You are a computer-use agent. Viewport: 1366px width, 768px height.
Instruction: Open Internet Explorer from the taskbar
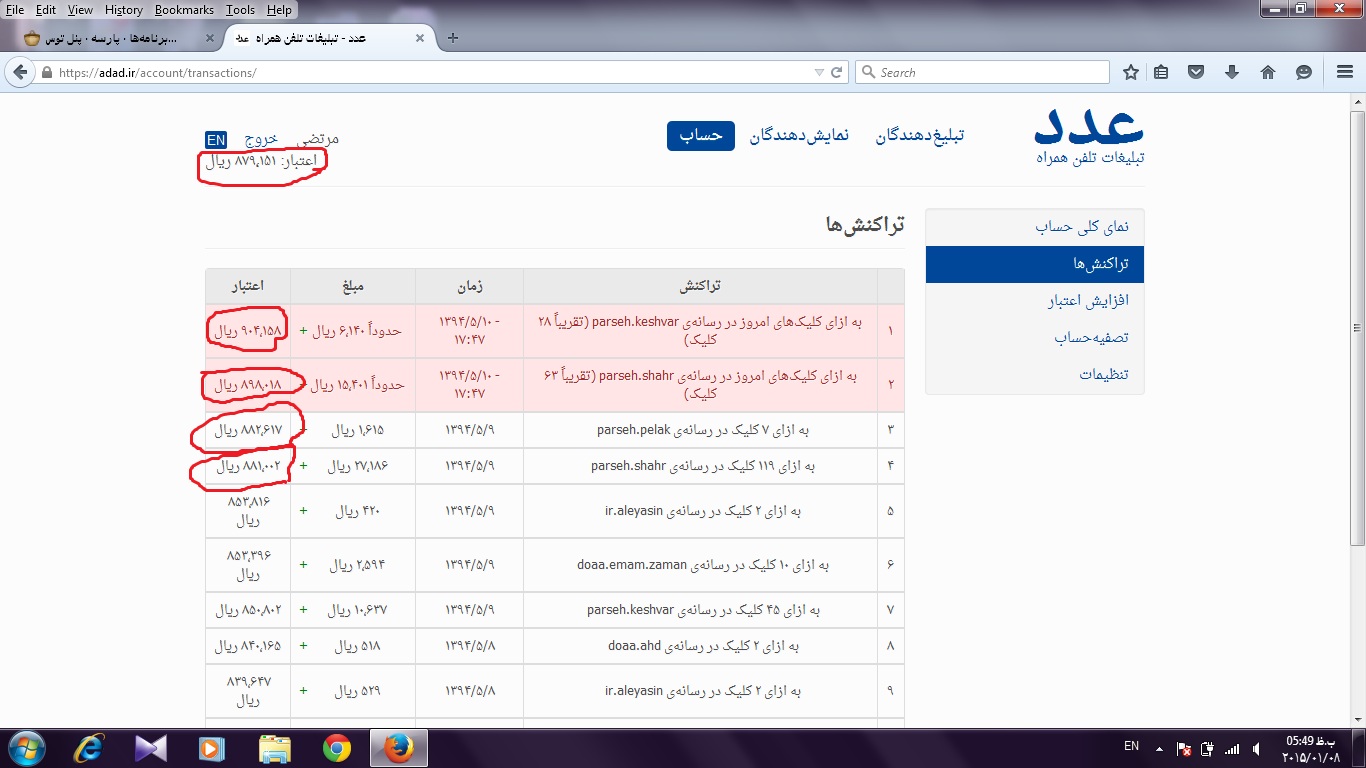coord(90,747)
